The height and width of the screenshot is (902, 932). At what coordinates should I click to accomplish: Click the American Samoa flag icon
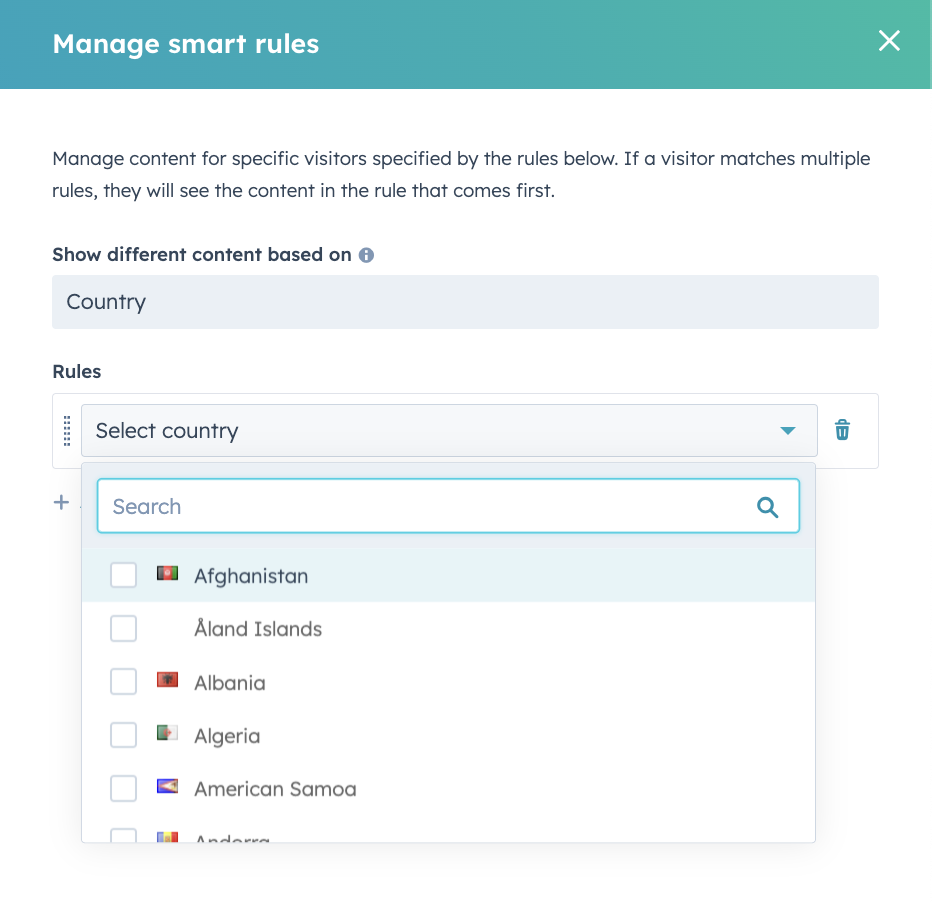pyautogui.click(x=167, y=788)
